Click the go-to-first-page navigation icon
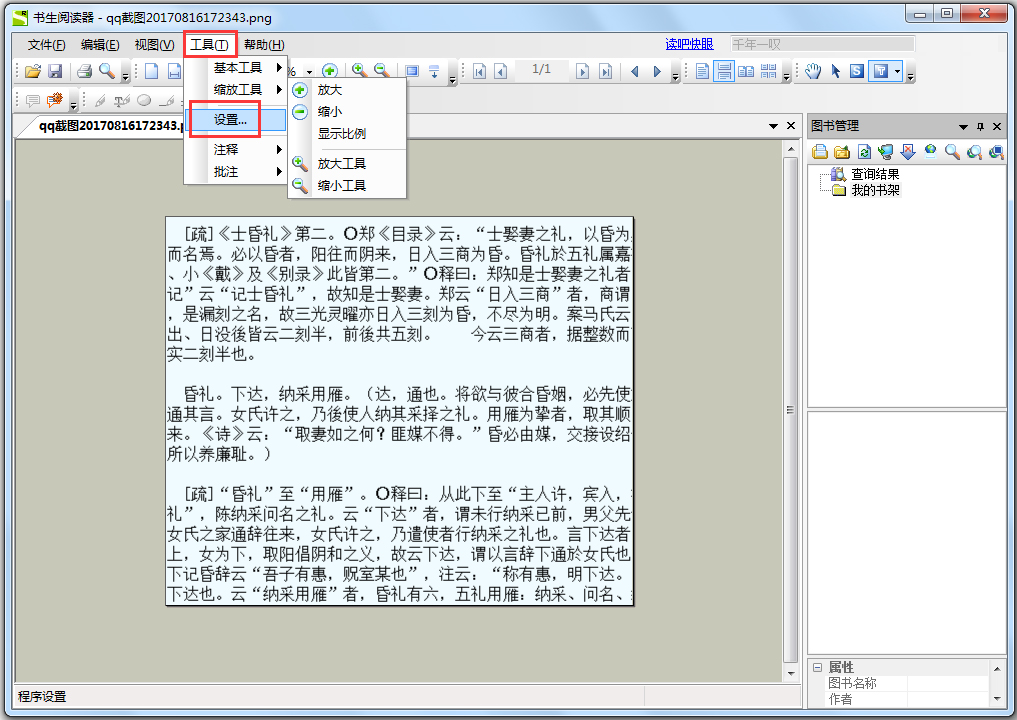The height and width of the screenshot is (720, 1017). 479,71
